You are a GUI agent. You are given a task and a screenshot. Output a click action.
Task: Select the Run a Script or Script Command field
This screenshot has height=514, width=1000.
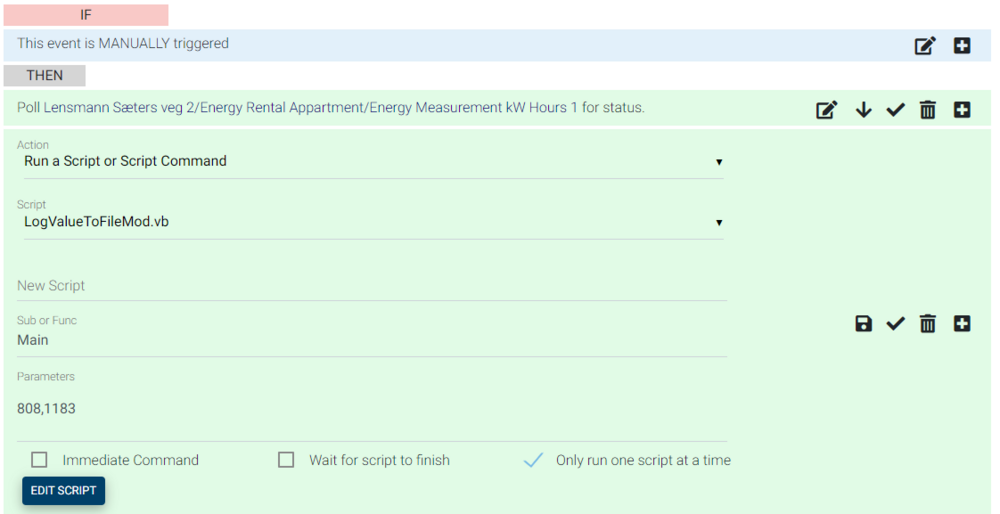[373, 161]
